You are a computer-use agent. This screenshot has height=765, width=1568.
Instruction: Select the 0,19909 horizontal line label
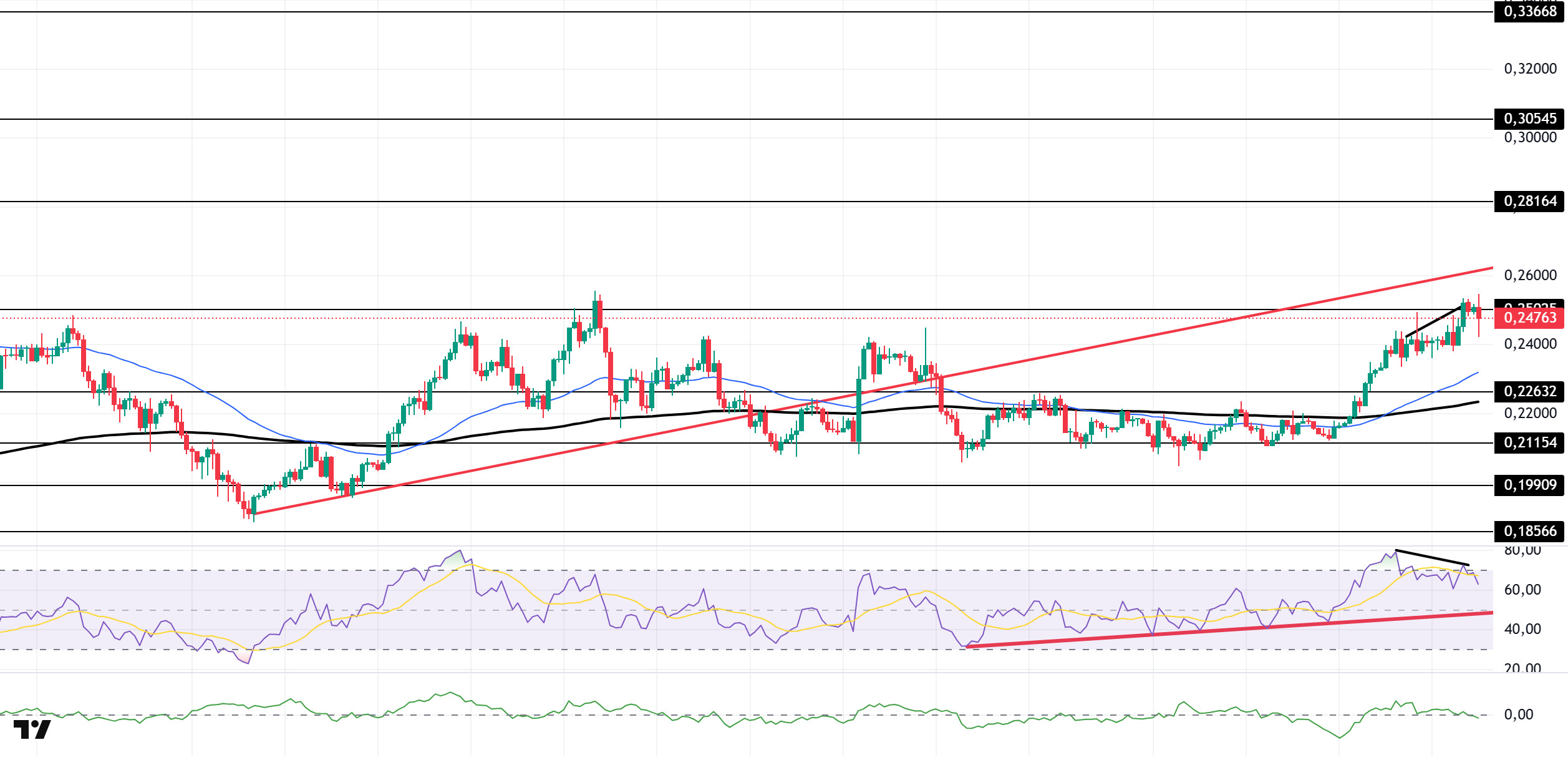1529,485
